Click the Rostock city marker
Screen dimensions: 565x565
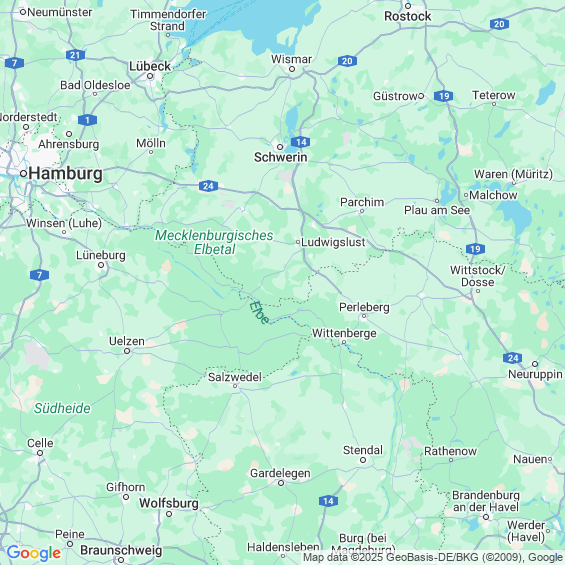tap(408, 6)
